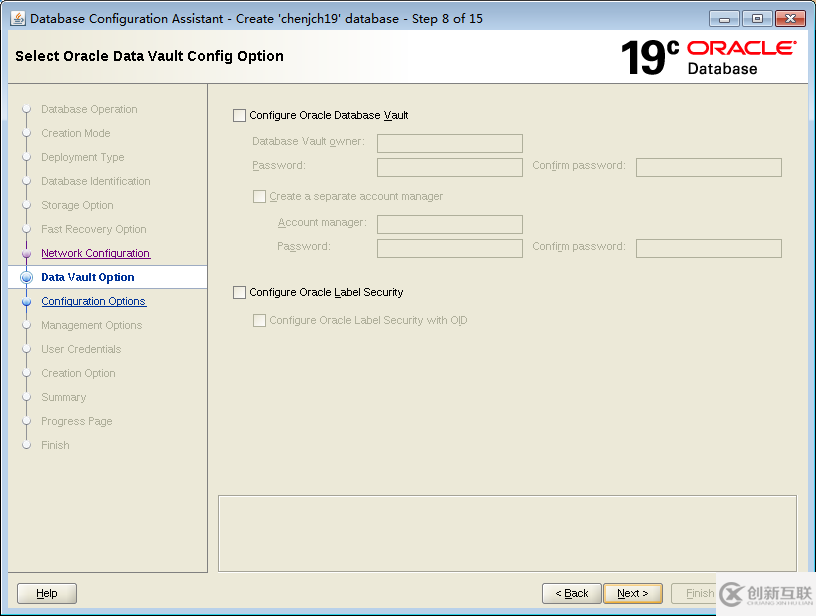Click the Finish step label in sidebar
The width and height of the screenshot is (816, 616).
click(55, 445)
